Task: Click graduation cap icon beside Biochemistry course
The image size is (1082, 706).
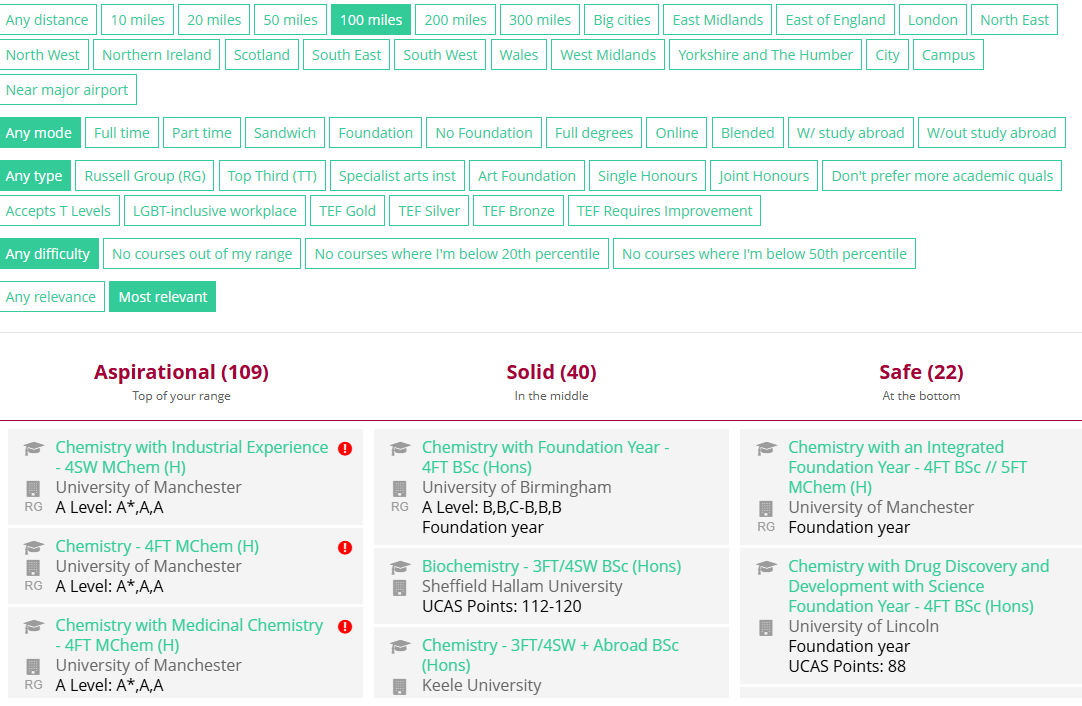Action: point(400,567)
